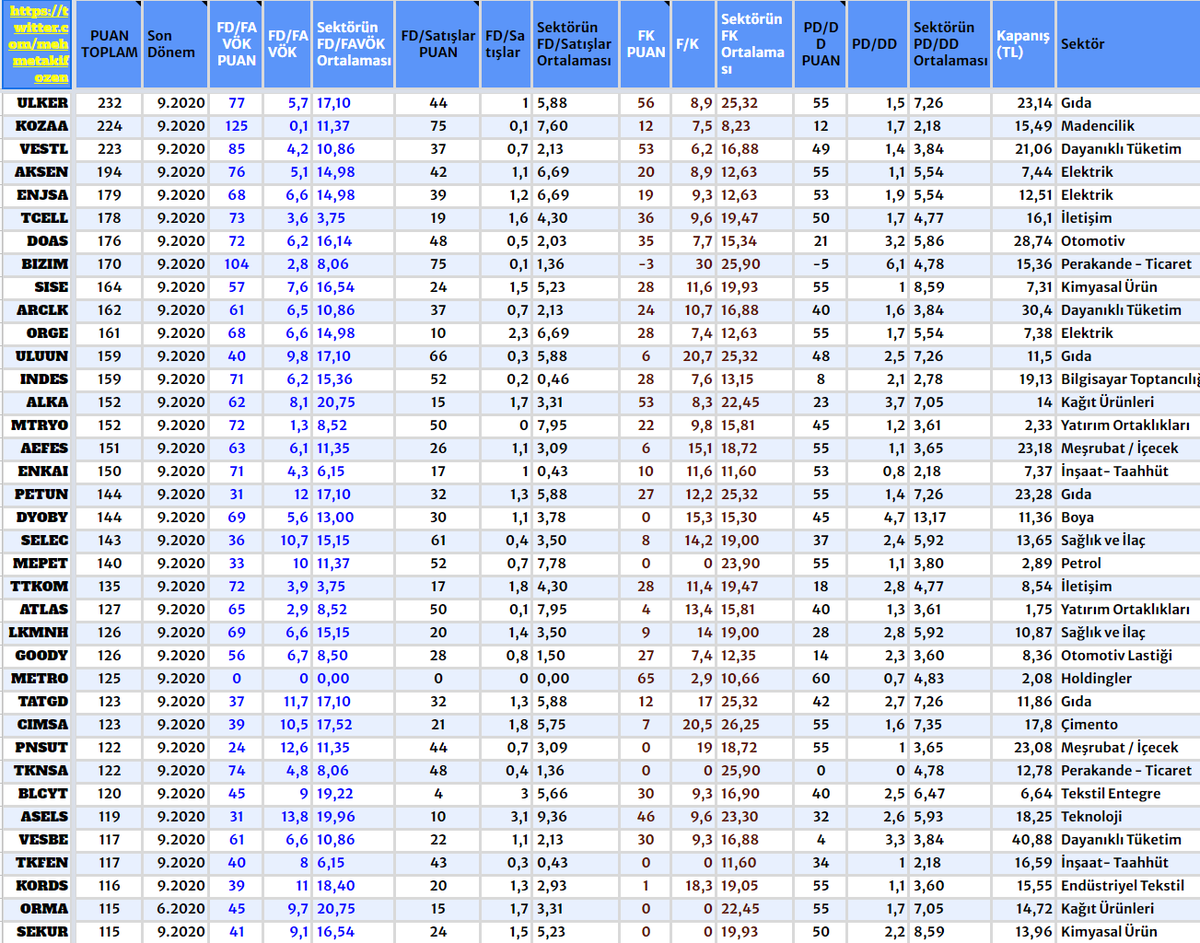Select the Çimento sector cell for CIMSA
This screenshot has width=1200, height=943.
[x=1128, y=724]
